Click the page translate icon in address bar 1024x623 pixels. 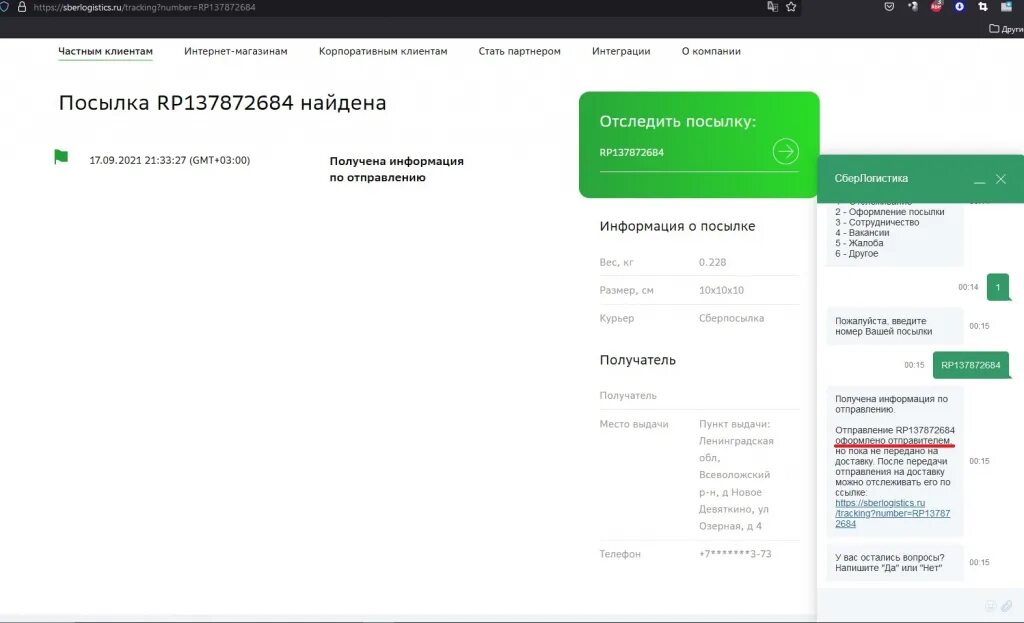pyautogui.click(x=772, y=7)
